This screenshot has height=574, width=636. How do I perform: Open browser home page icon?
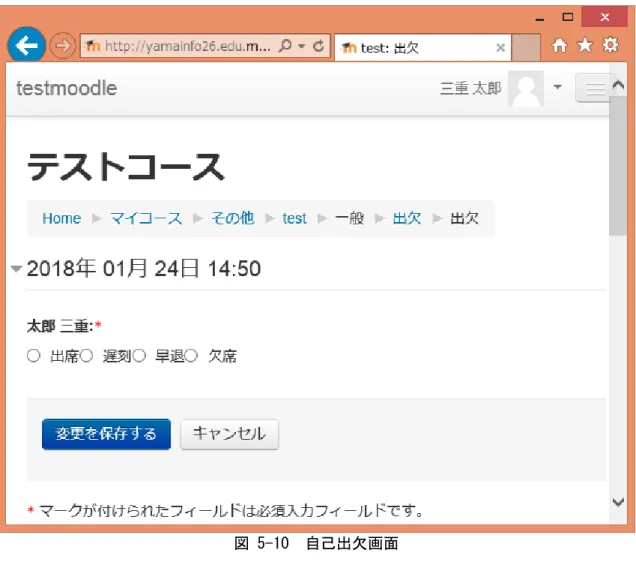[559, 45]
